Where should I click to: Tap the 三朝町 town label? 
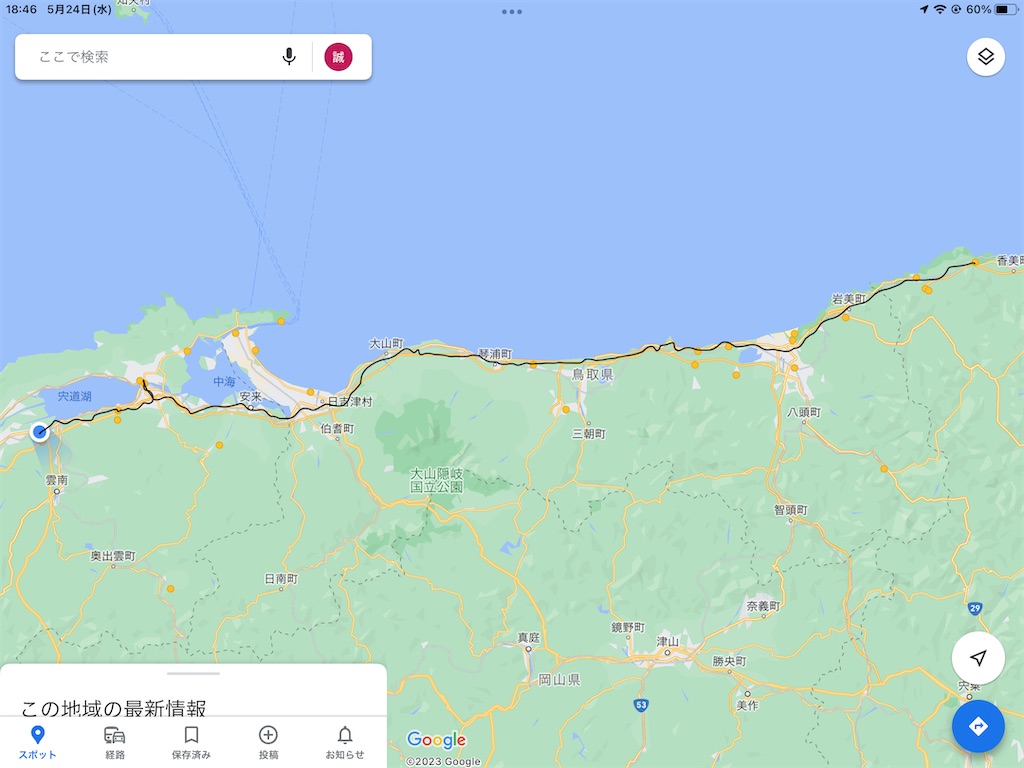pos(589,434)
